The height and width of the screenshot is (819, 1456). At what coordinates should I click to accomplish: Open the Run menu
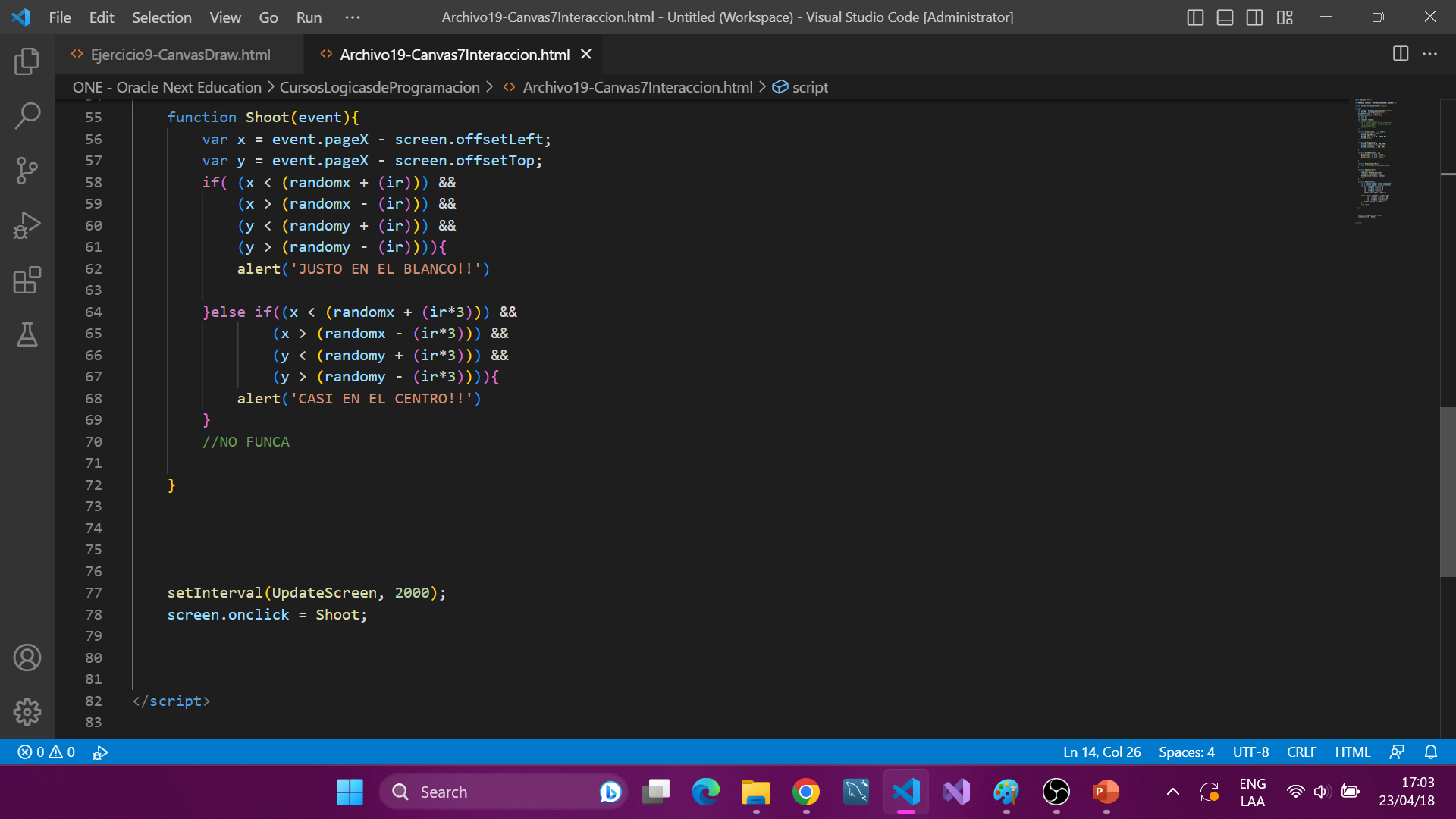click(309, 17)
